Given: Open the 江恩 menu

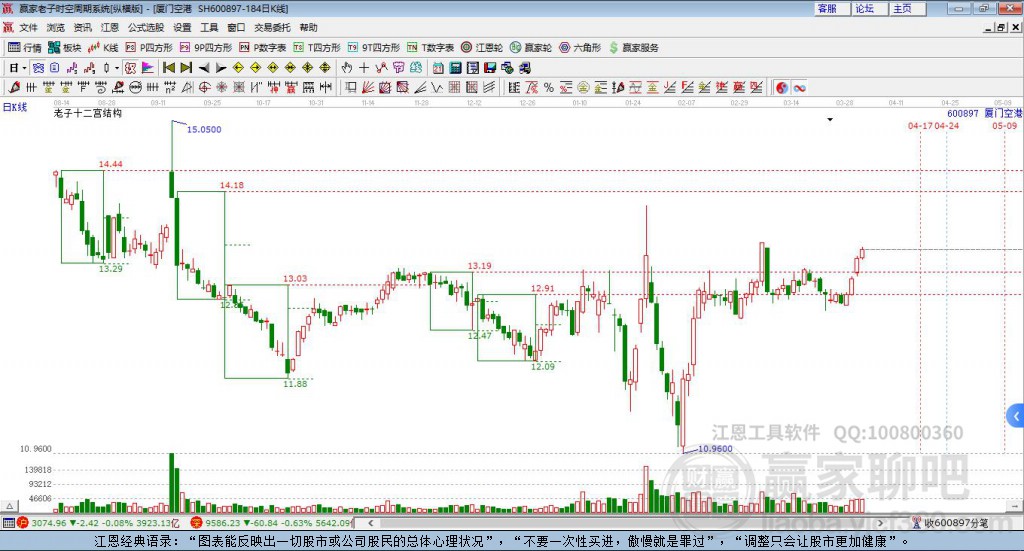Looking at the screenshot, I should [110, 27].
